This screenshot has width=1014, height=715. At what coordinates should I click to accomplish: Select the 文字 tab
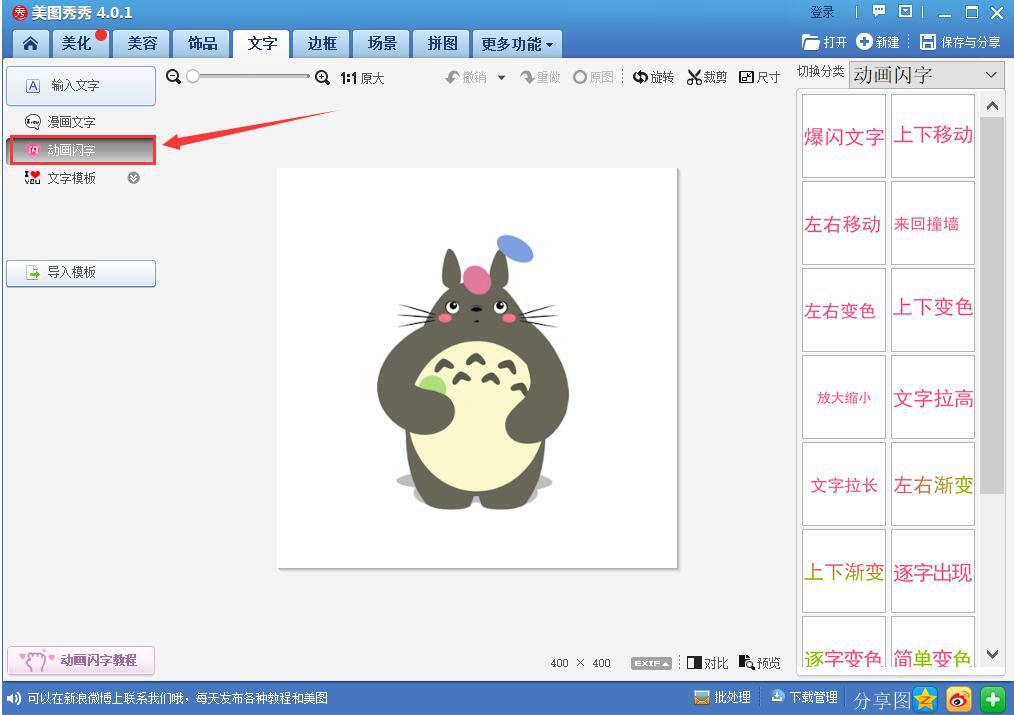click(262, 44)
